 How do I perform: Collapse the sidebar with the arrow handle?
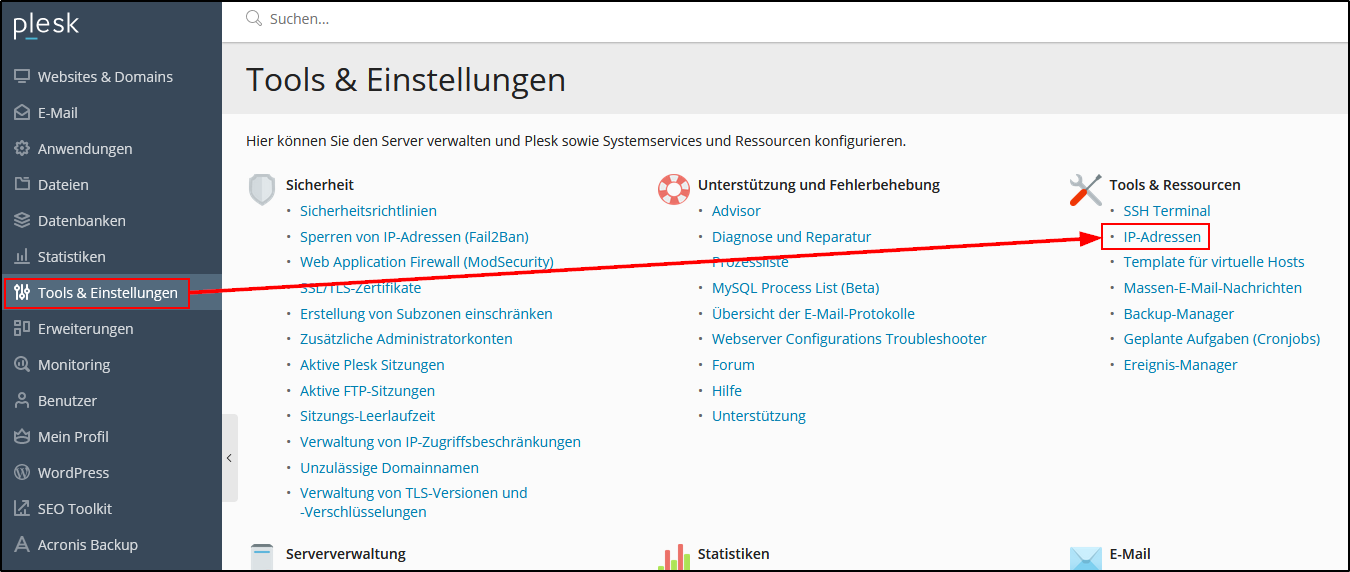pos(230,458)
